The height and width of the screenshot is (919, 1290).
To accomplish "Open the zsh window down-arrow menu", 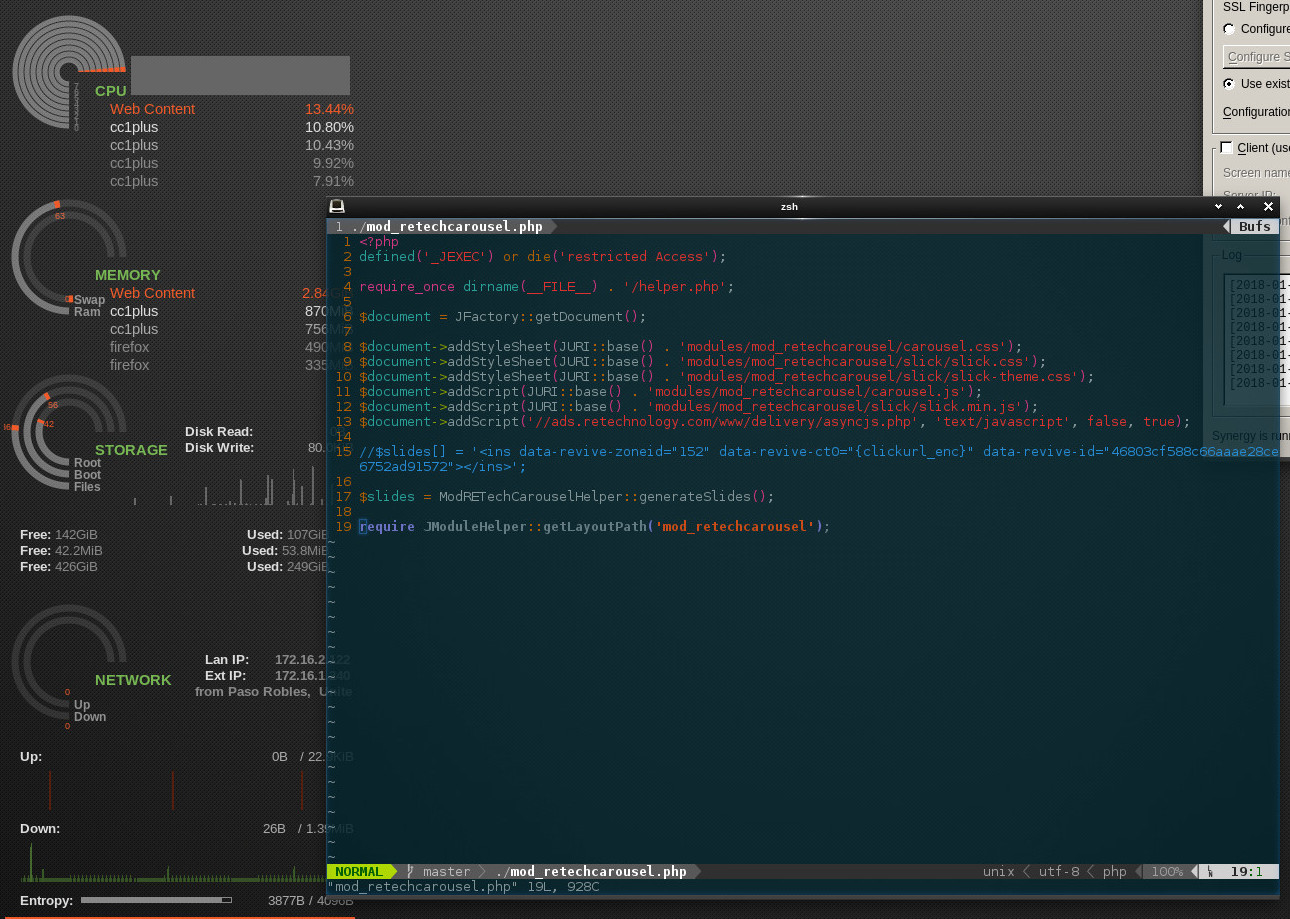I will [x=1218, y=206].
